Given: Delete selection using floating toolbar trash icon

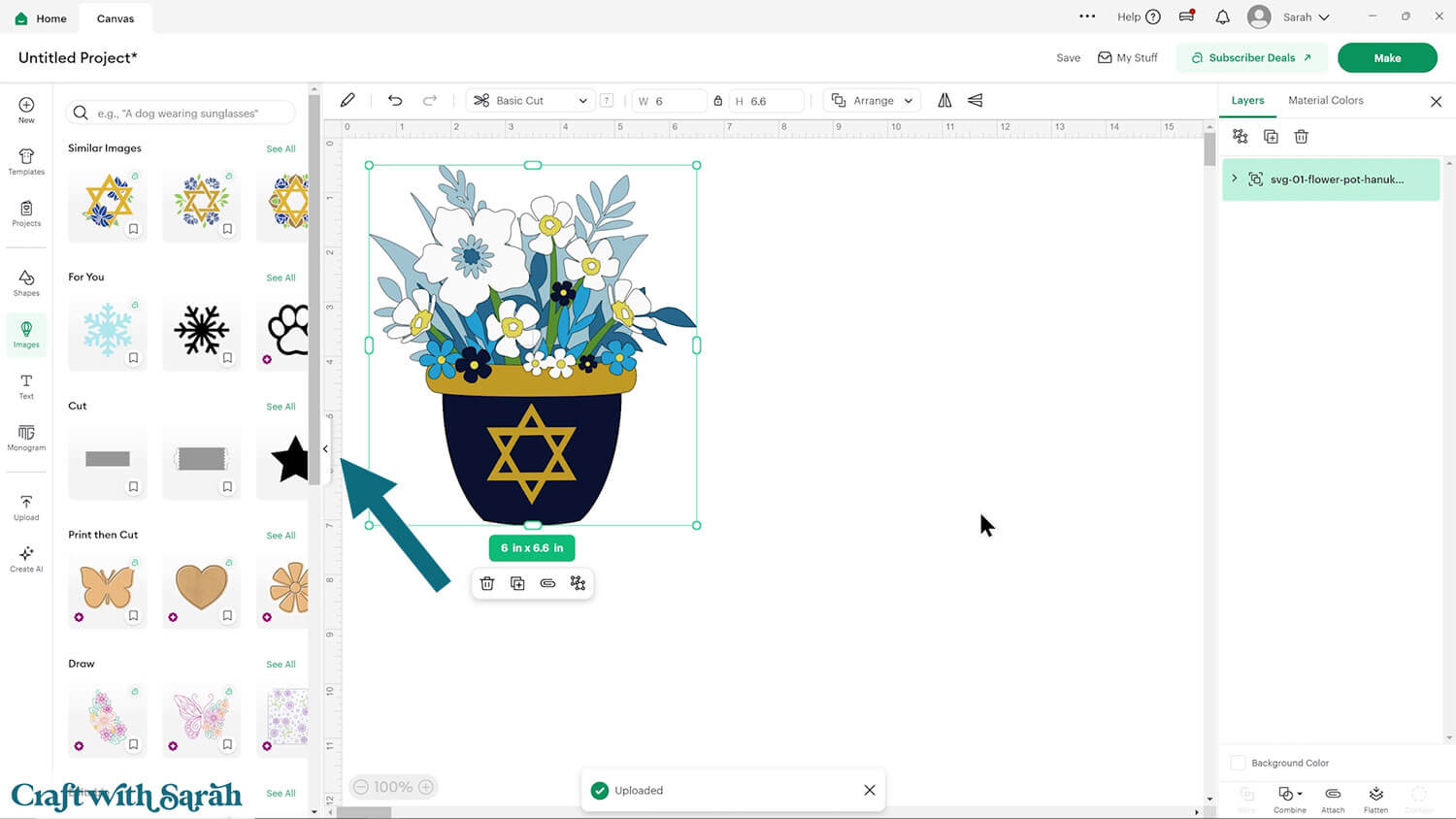Looking at the screenshot, I should 487,583.
